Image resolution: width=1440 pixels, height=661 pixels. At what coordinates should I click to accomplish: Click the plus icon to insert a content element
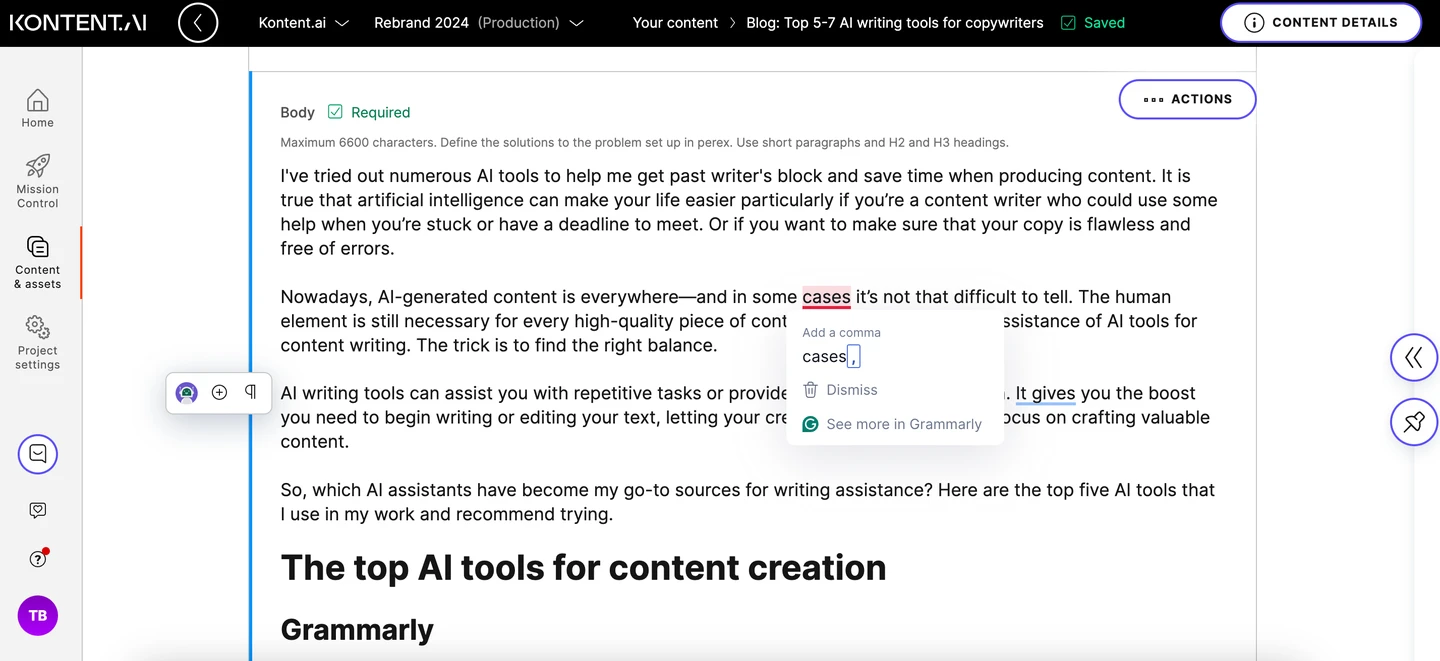coord(219,393)
